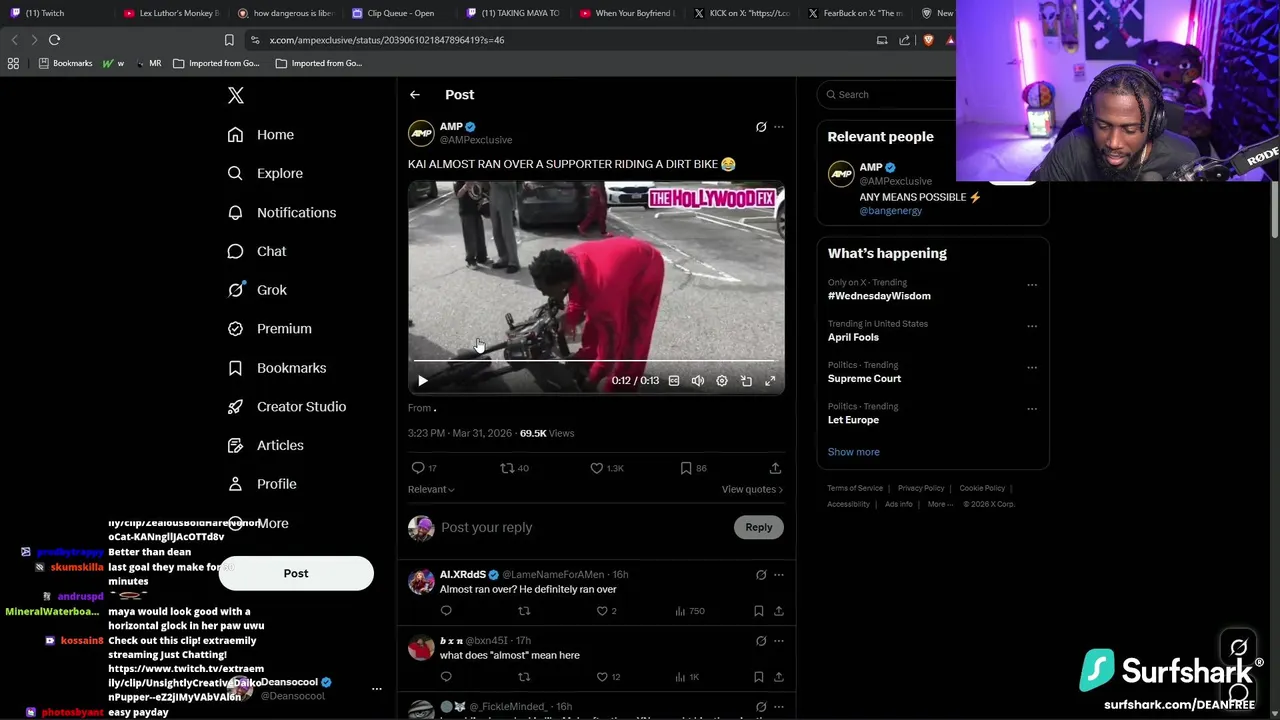The image size is (1280, 720).
Task: Open Chat in X sidebar
Action: 256,251
